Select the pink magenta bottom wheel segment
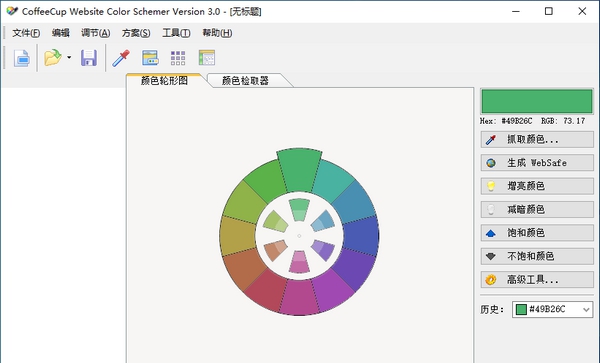The height and width of the screenshot is (363, 600). pyautogui.click(x=299, y=298)
